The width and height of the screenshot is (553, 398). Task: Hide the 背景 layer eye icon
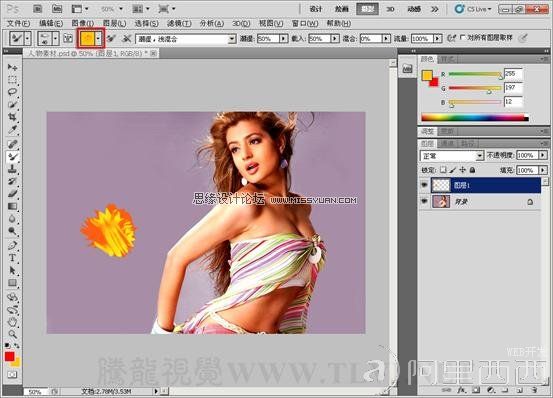[x=424, y=201]
